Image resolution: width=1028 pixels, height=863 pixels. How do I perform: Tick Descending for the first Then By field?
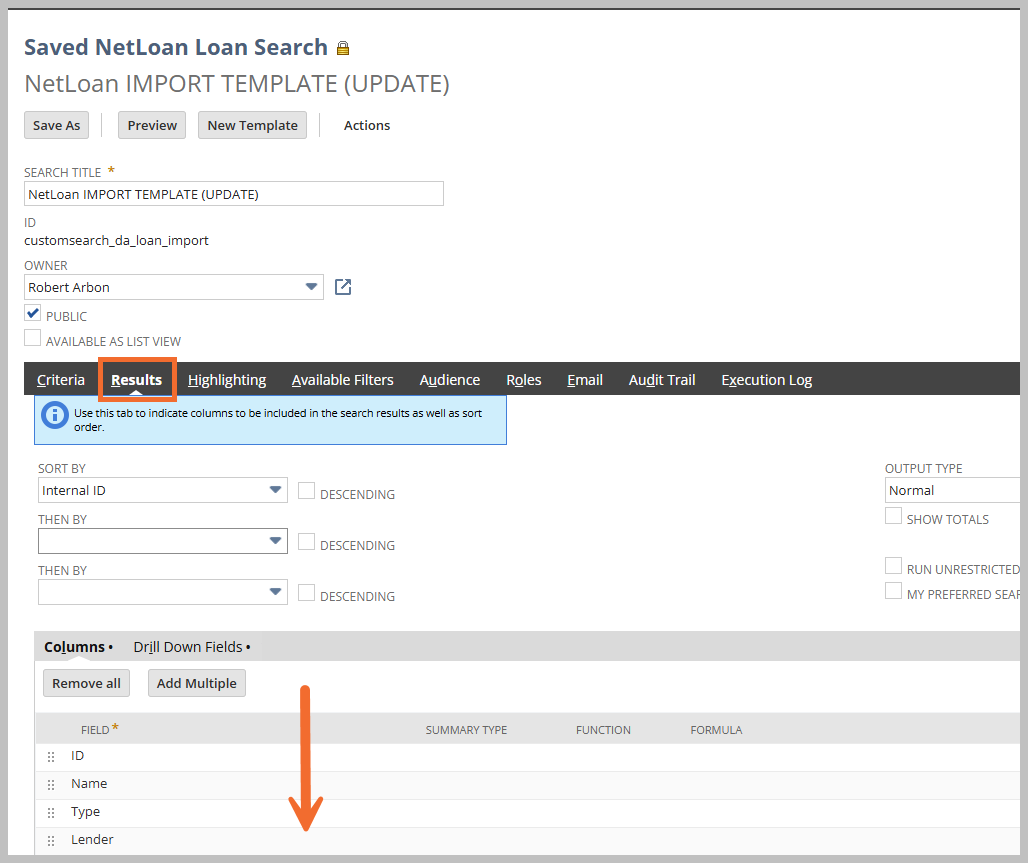pos(306,542)
